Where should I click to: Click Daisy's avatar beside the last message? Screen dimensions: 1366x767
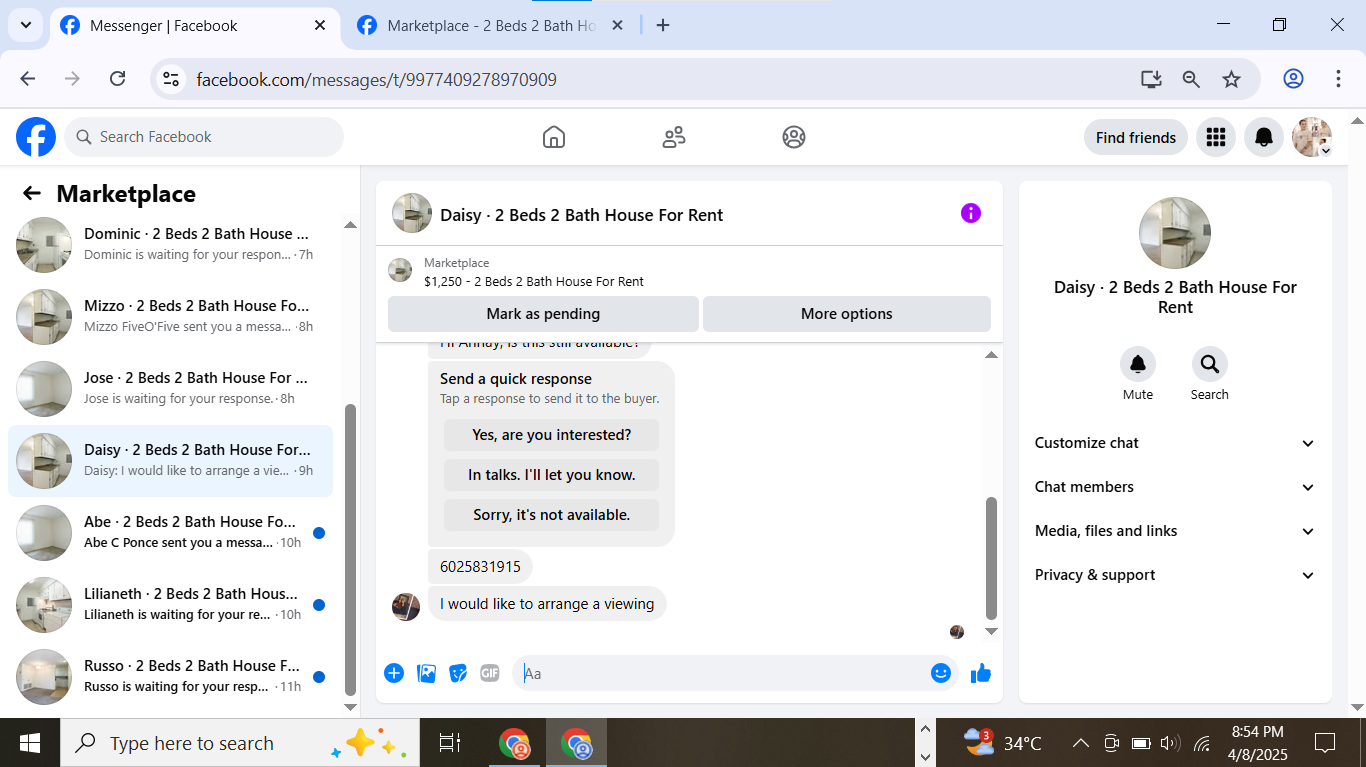tap(406, 606)
